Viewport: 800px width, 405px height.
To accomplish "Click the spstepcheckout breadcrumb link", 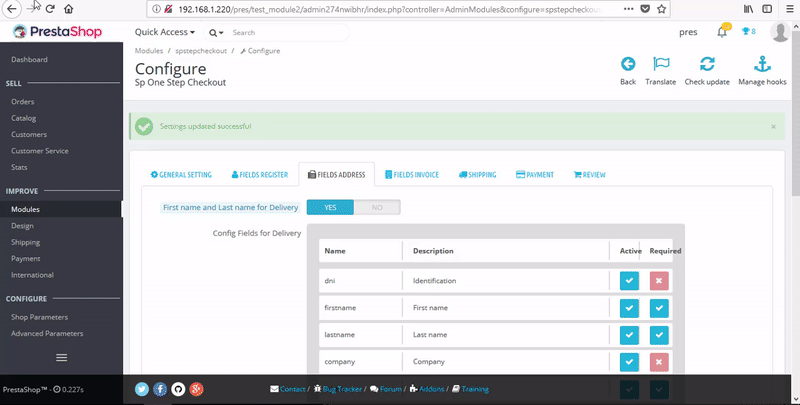I will (x=201, y=51).
